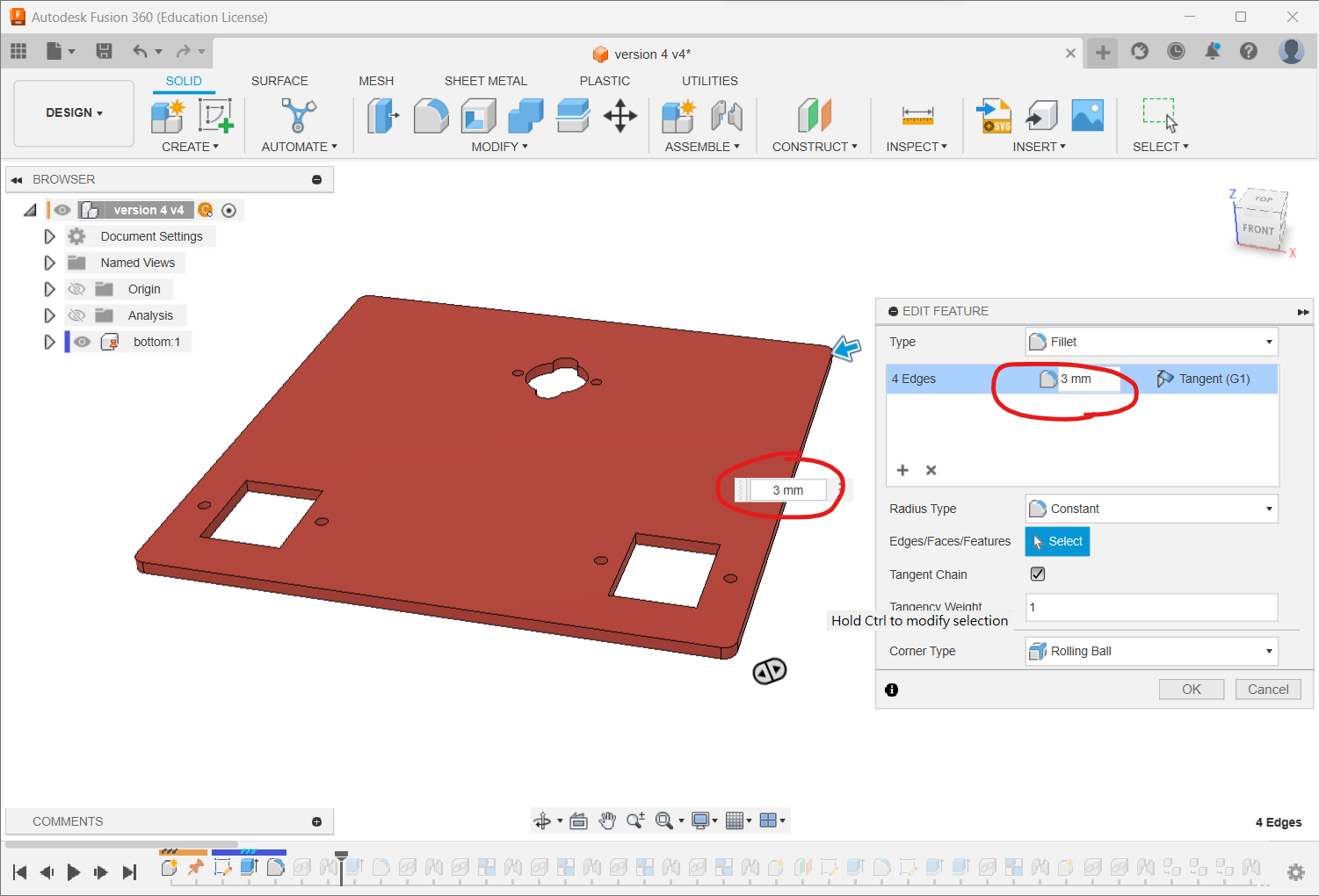
Task: Switch to the SHEET METAL tab
Action: [485, 81]
